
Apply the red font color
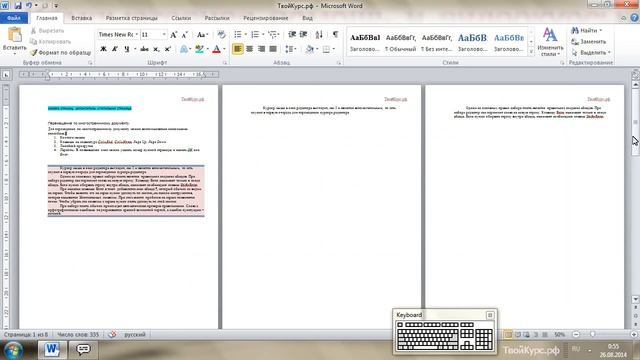217,49
